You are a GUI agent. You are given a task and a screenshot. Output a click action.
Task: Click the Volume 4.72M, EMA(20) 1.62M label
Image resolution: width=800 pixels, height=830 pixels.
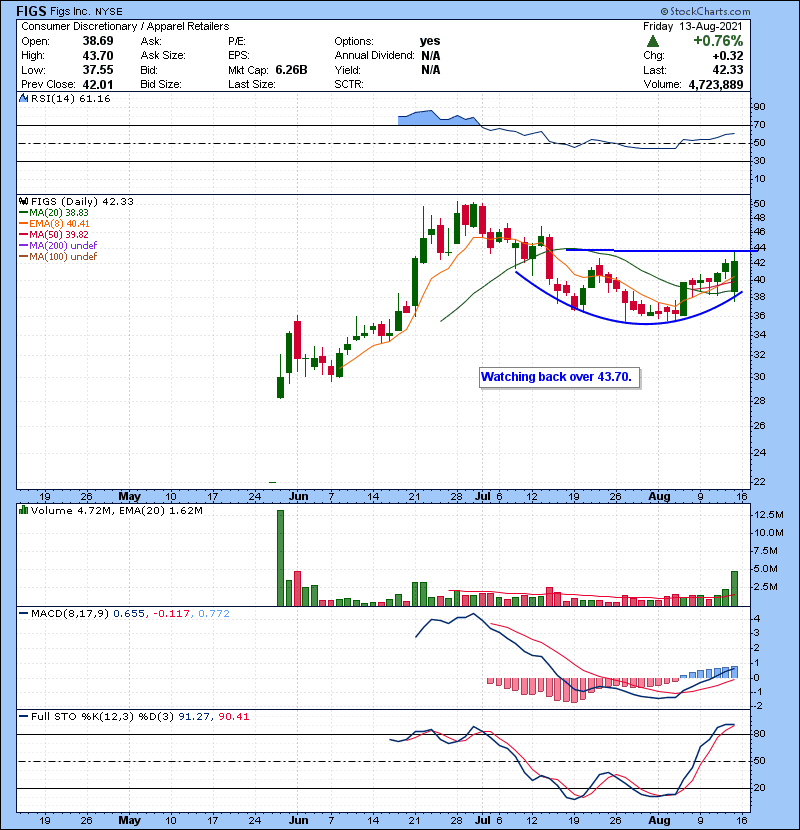click(116, 510)
